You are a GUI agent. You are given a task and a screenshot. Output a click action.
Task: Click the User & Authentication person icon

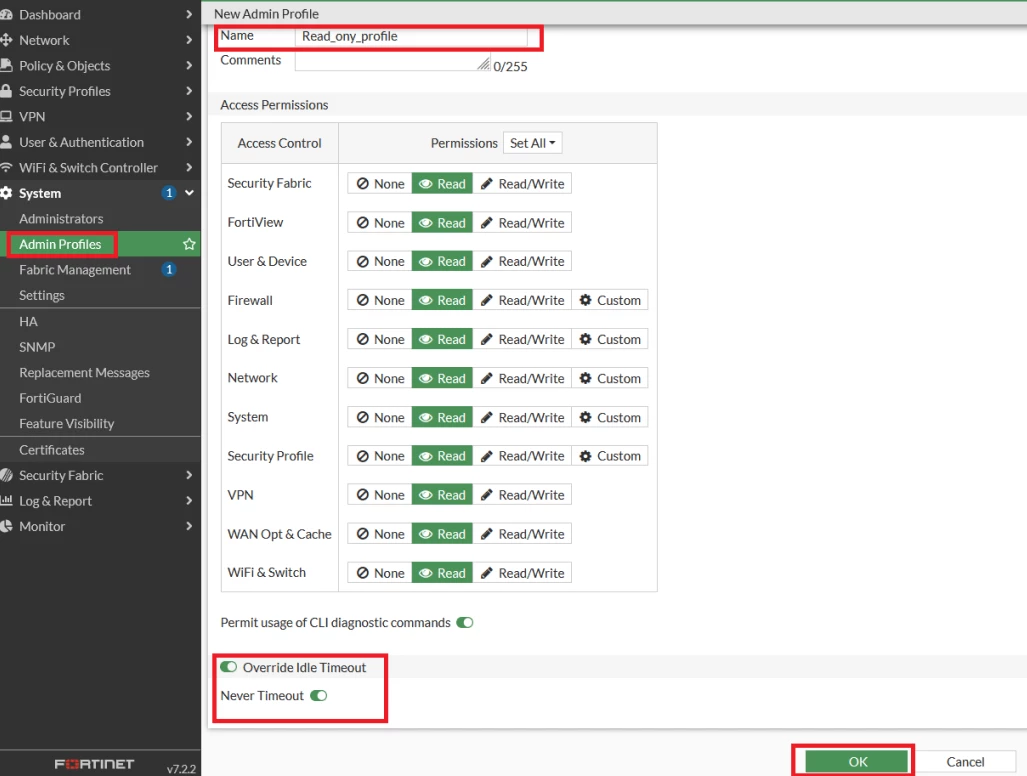coord(6,142)
